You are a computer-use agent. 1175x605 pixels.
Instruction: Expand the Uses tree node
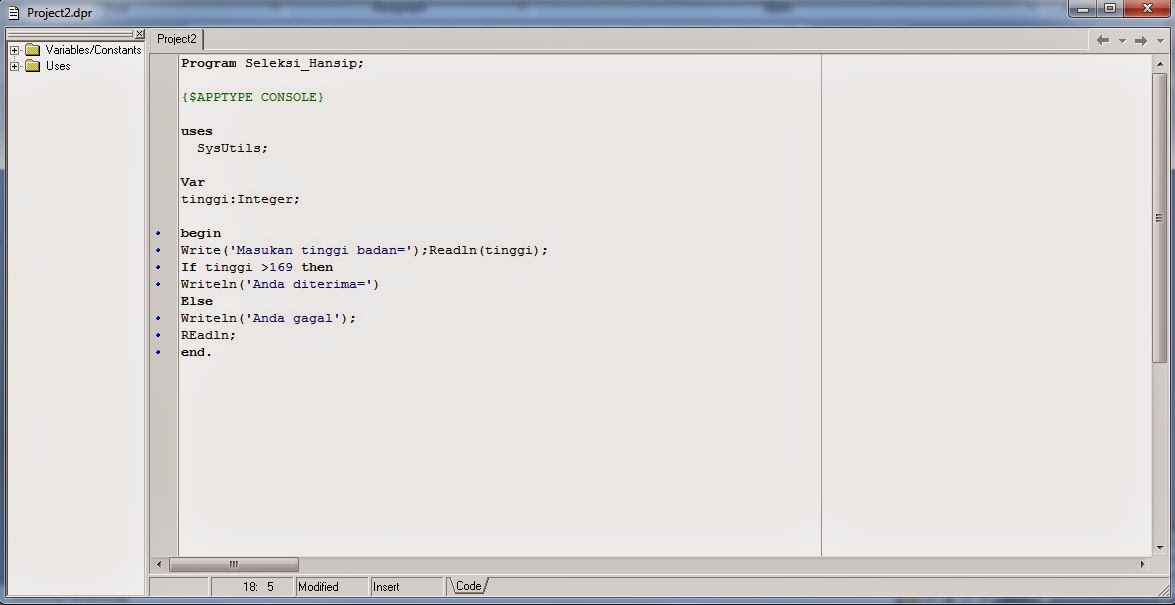(13, 66)
